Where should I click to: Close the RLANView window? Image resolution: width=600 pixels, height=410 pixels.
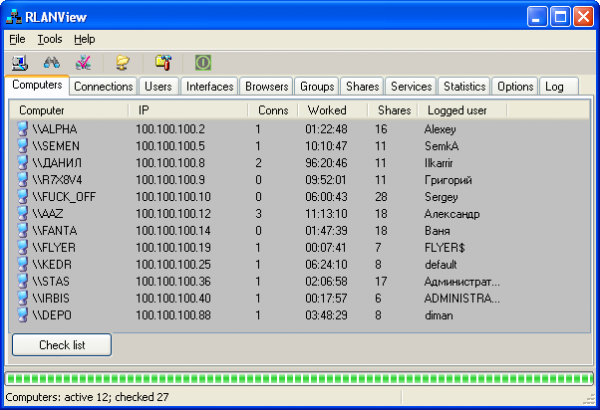[x=584, y=17]
